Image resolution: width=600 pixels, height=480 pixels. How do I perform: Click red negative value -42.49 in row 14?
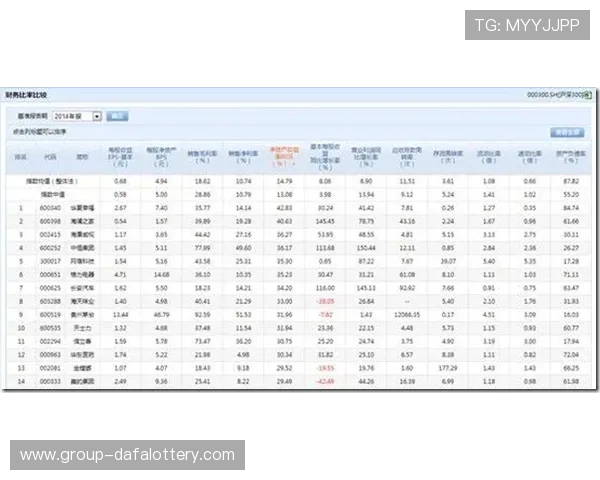(325, 382)
